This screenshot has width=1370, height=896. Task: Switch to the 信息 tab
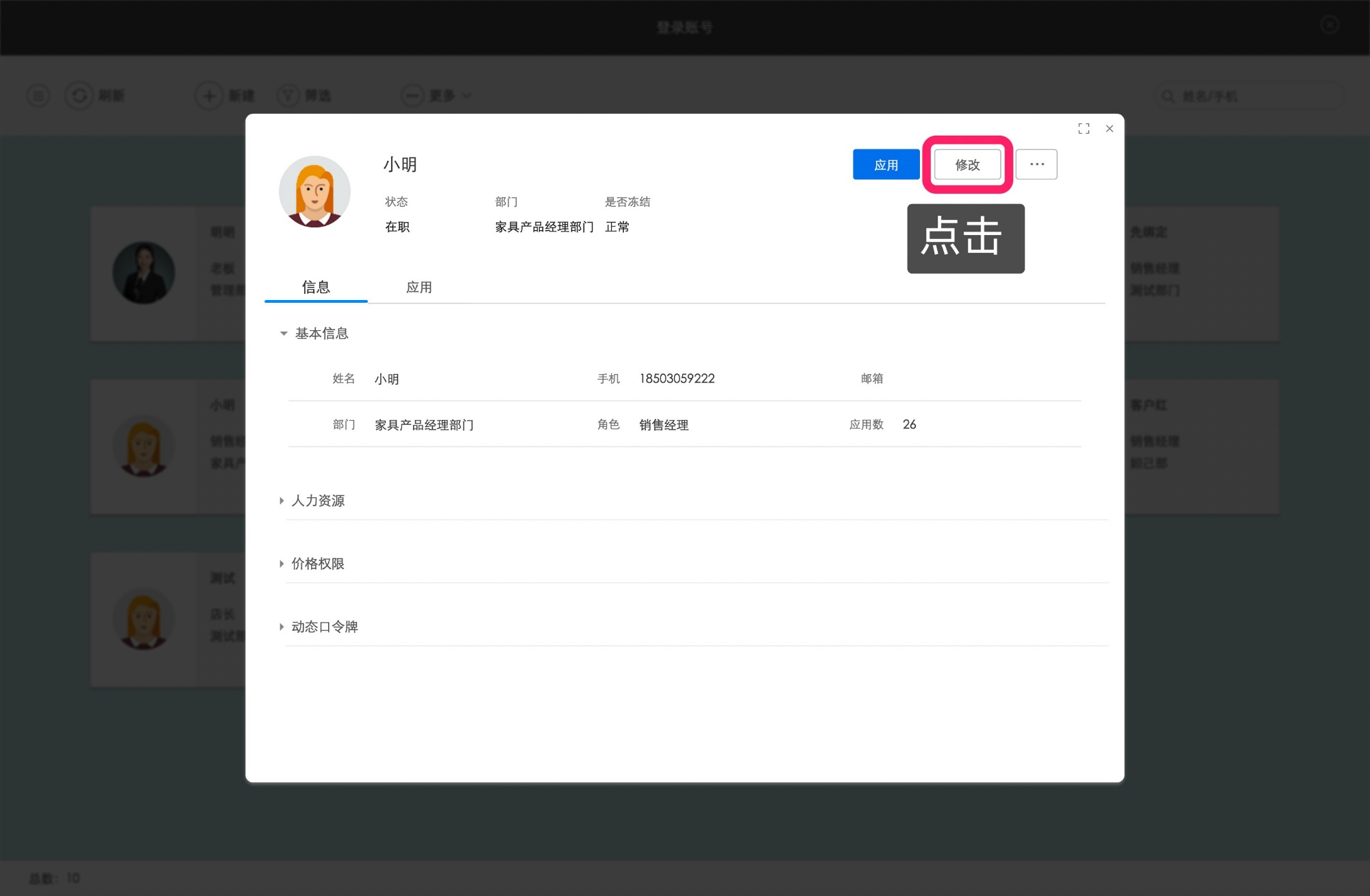316,287
